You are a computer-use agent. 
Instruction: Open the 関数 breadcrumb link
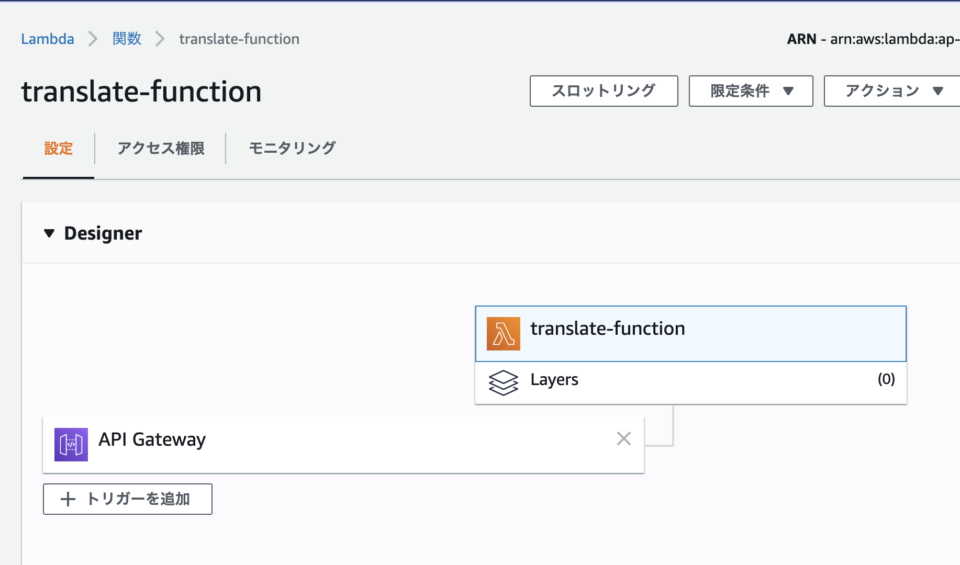[x=127, y=39]
